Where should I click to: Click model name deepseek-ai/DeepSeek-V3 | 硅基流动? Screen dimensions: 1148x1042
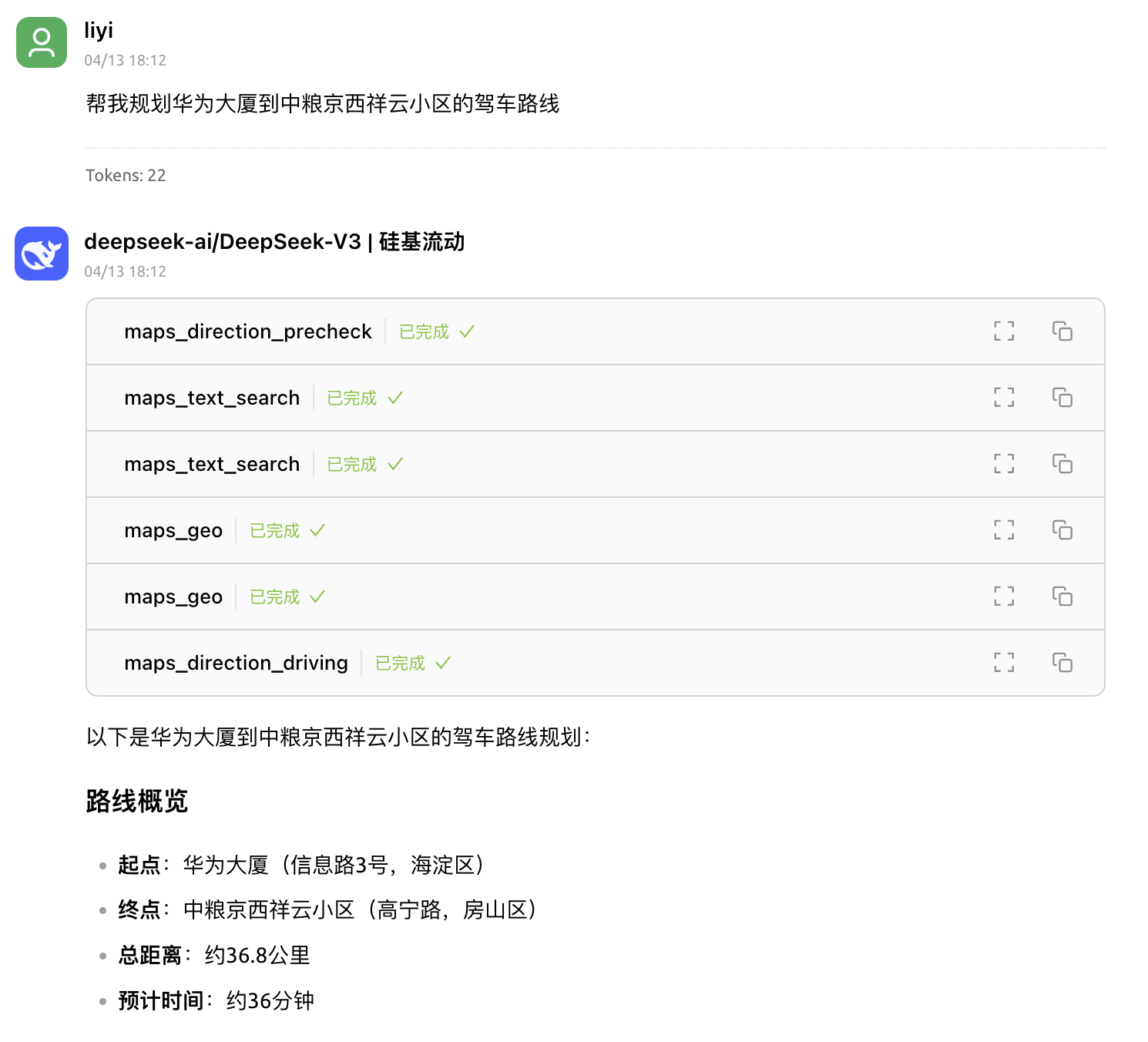click(x=274, y=242)
